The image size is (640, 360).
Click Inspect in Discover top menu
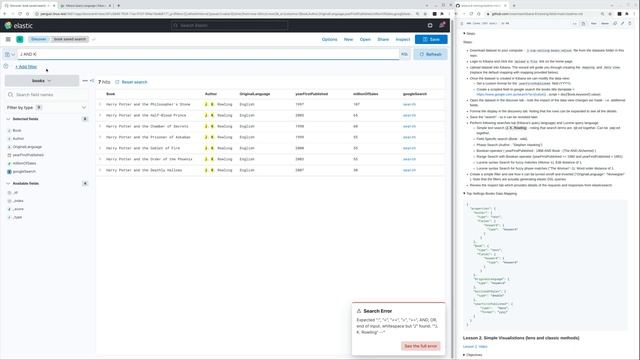[402, 39]
